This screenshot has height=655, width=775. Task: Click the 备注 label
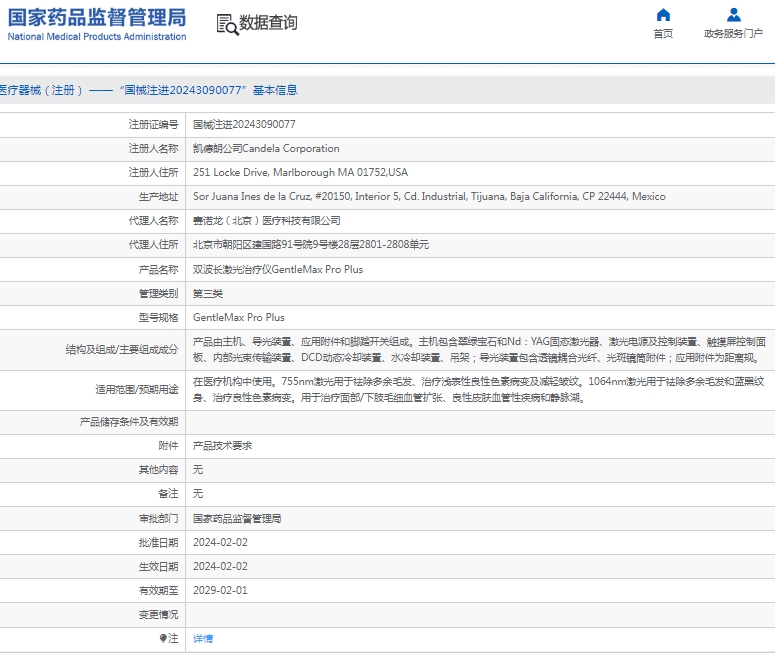(168, 493)
